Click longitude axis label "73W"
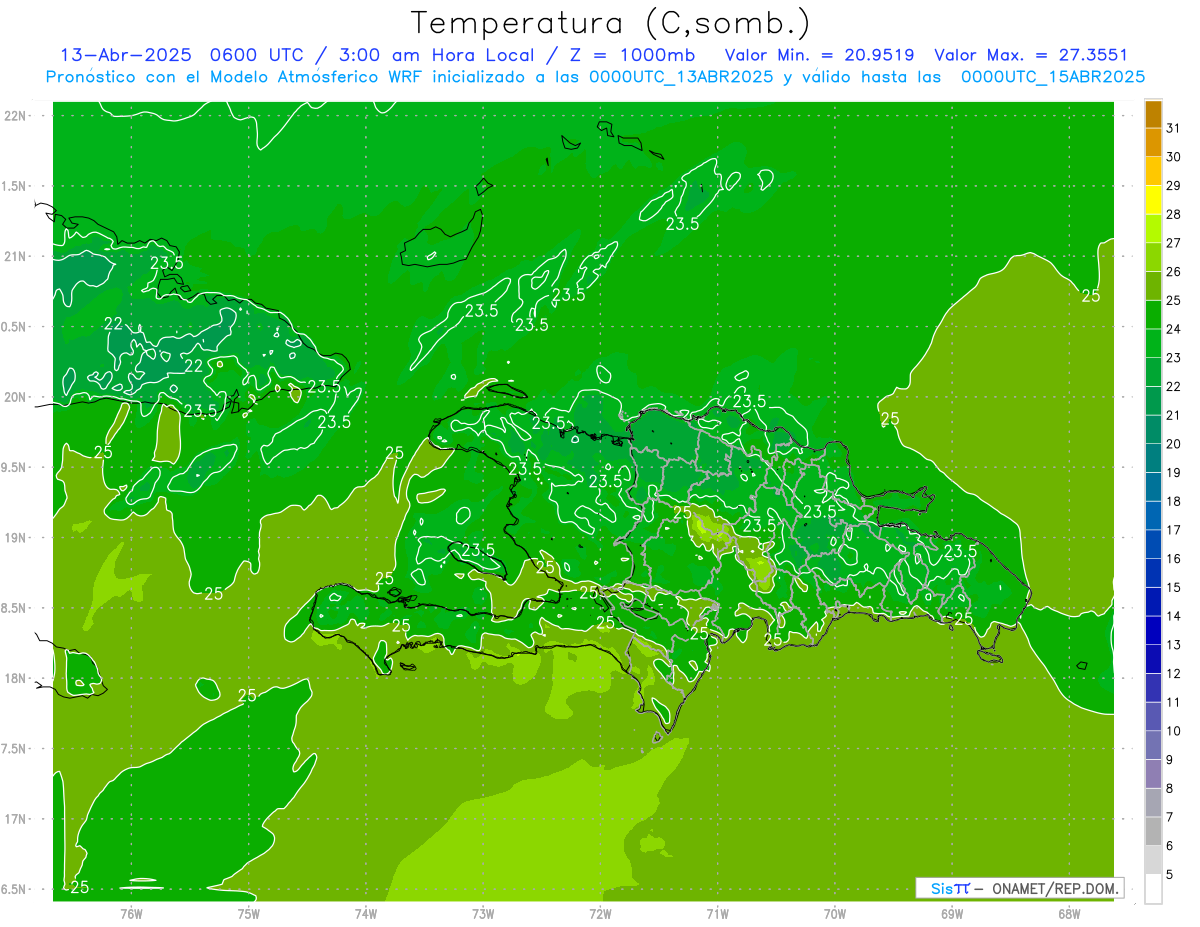1200x927 pixels. pos(483,914)
